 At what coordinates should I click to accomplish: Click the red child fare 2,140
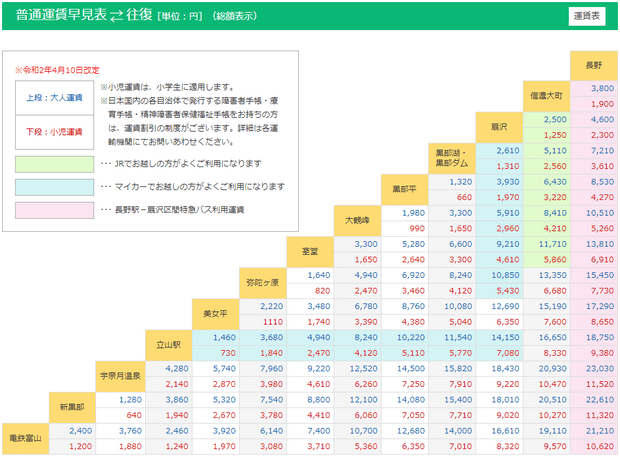point(177,384)
